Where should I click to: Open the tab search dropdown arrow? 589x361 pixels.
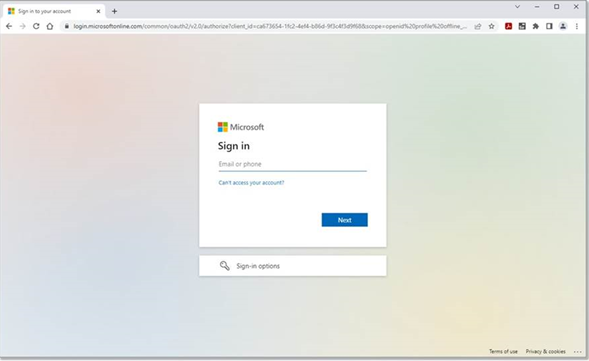(x=517, y=7)
